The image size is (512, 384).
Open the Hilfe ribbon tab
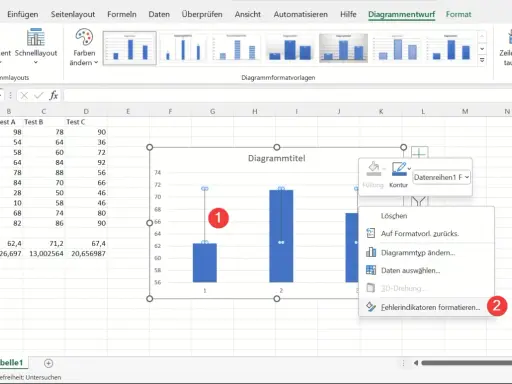coord(348,14)
